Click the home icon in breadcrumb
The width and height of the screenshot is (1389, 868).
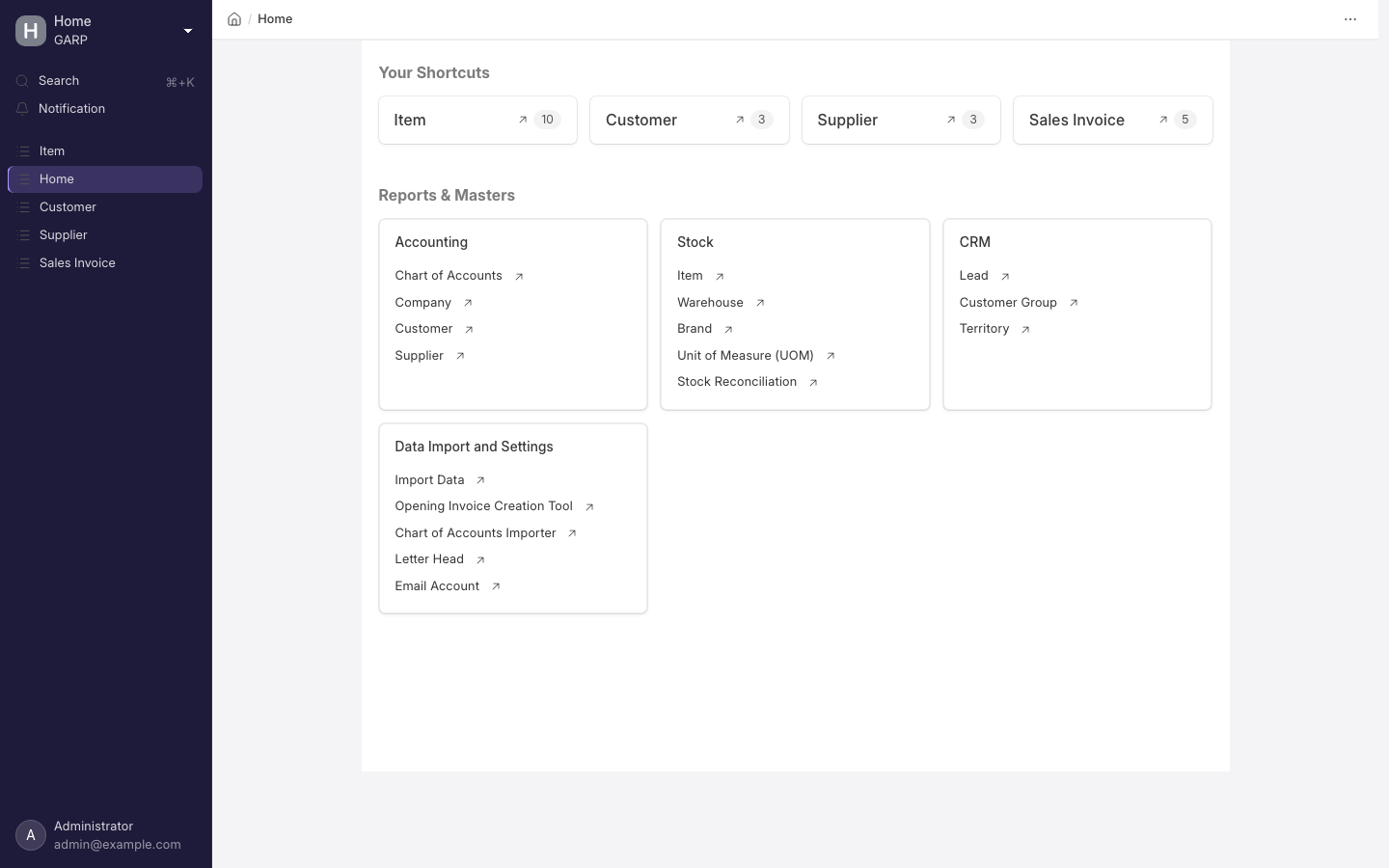click(234, 19)
